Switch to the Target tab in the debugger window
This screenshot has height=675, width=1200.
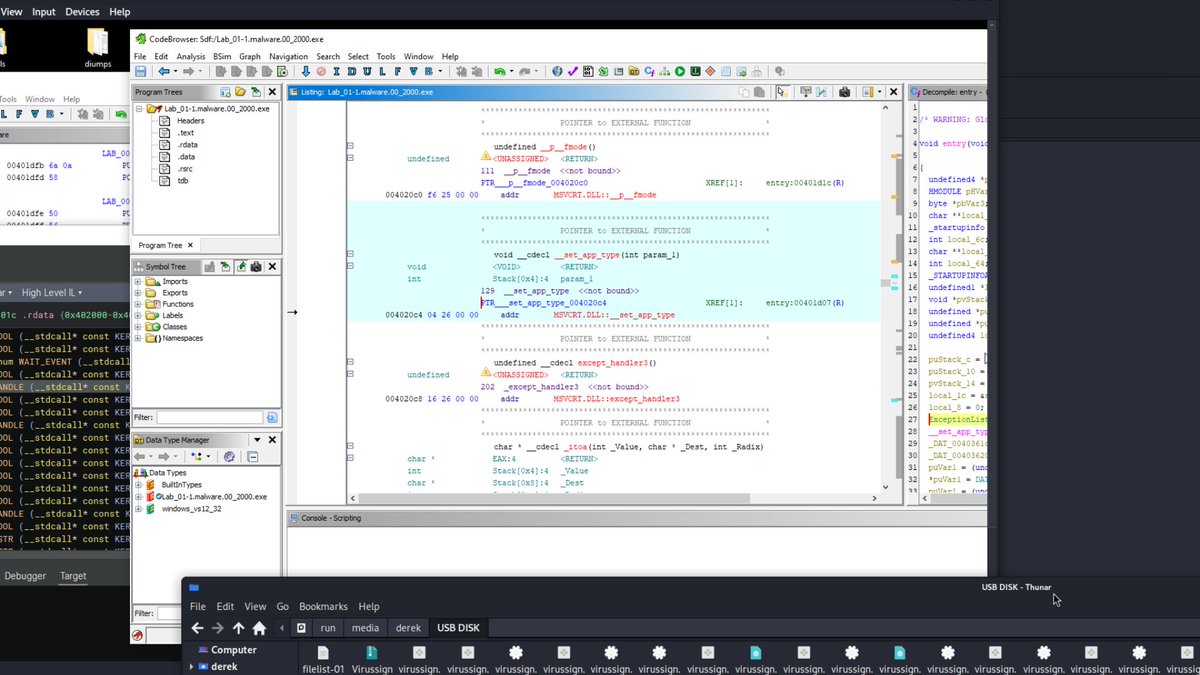pos(73,576)
